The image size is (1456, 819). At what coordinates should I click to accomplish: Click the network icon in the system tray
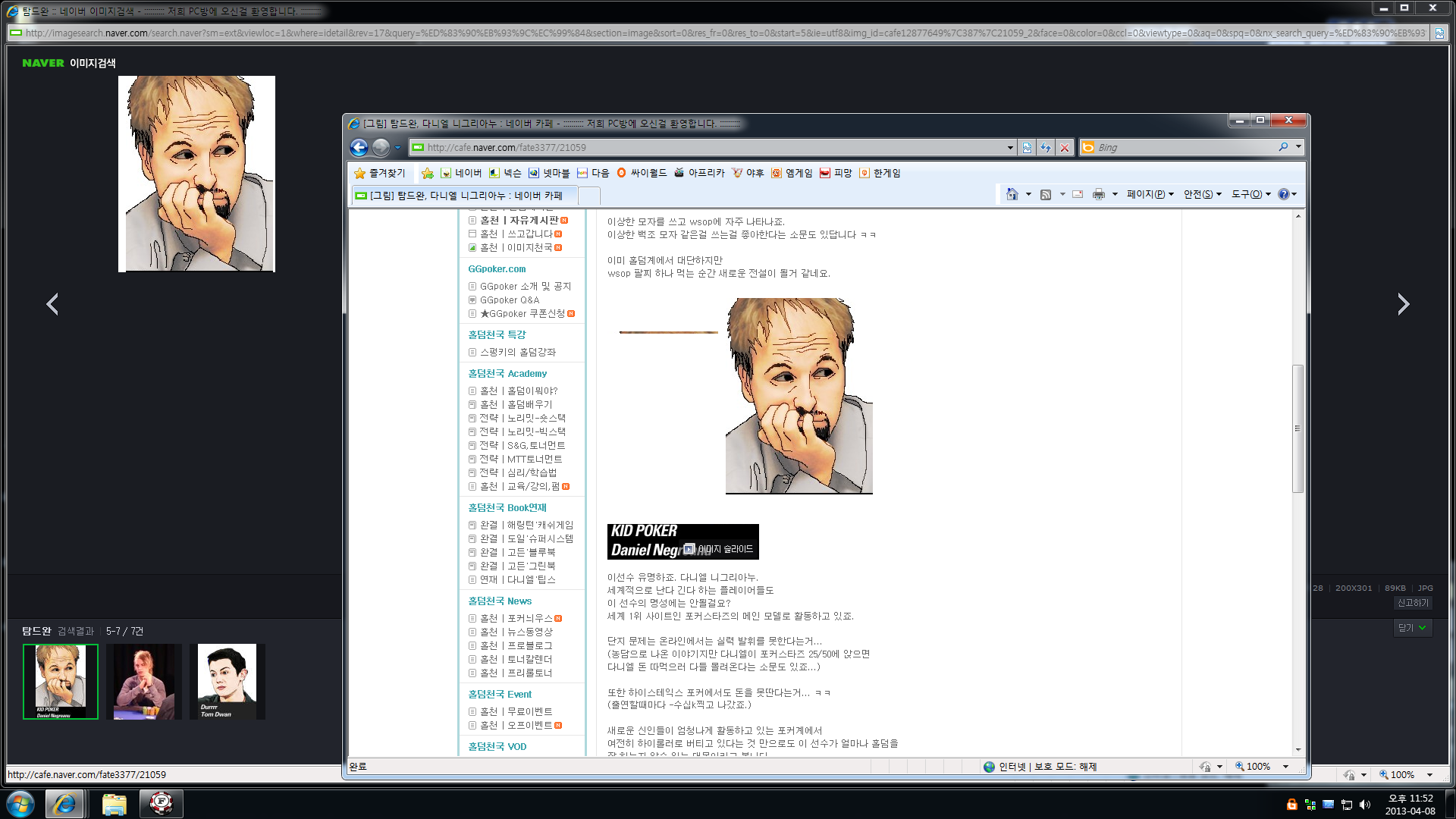[1347, 805]
